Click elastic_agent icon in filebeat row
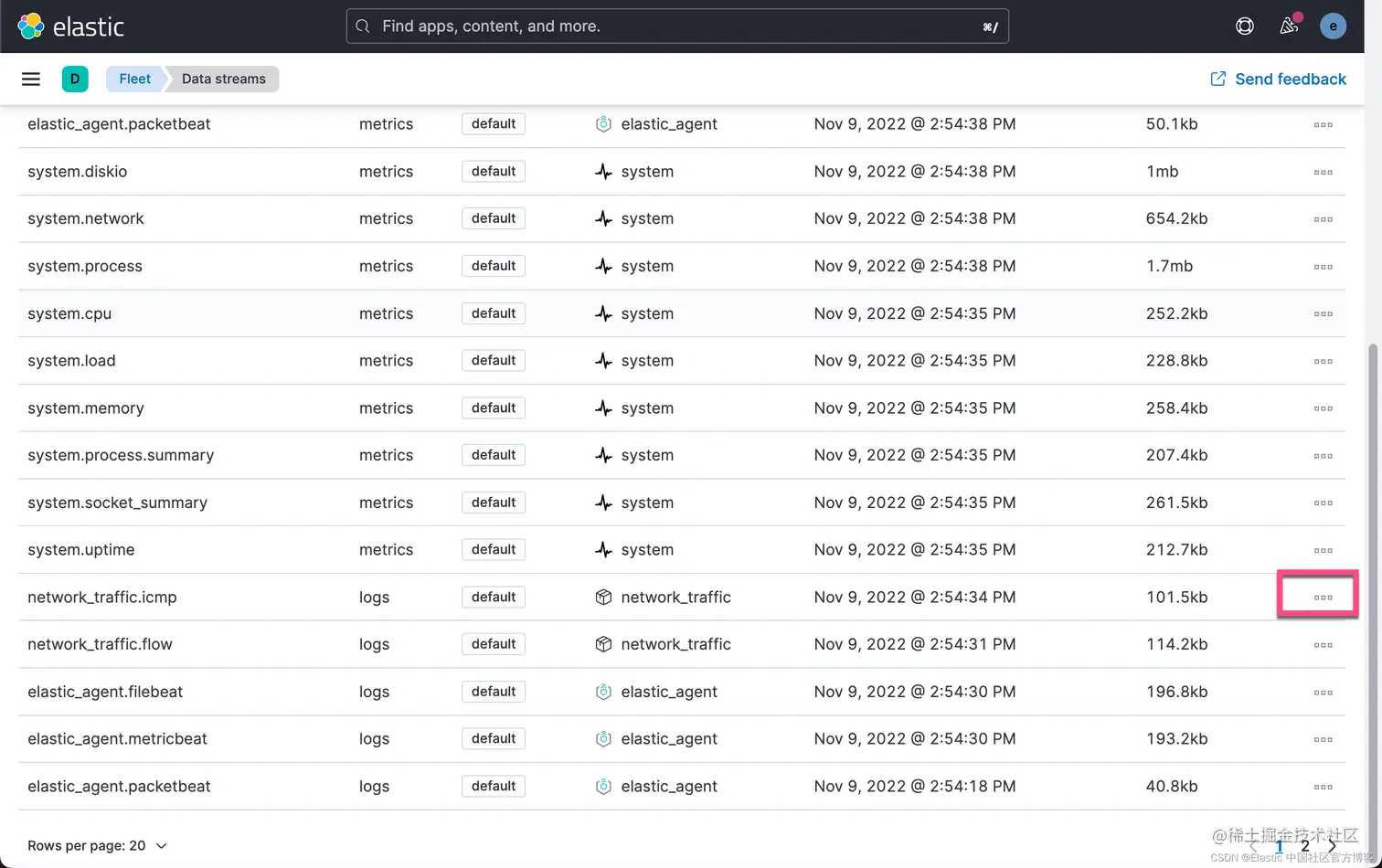 pos(603,692)
